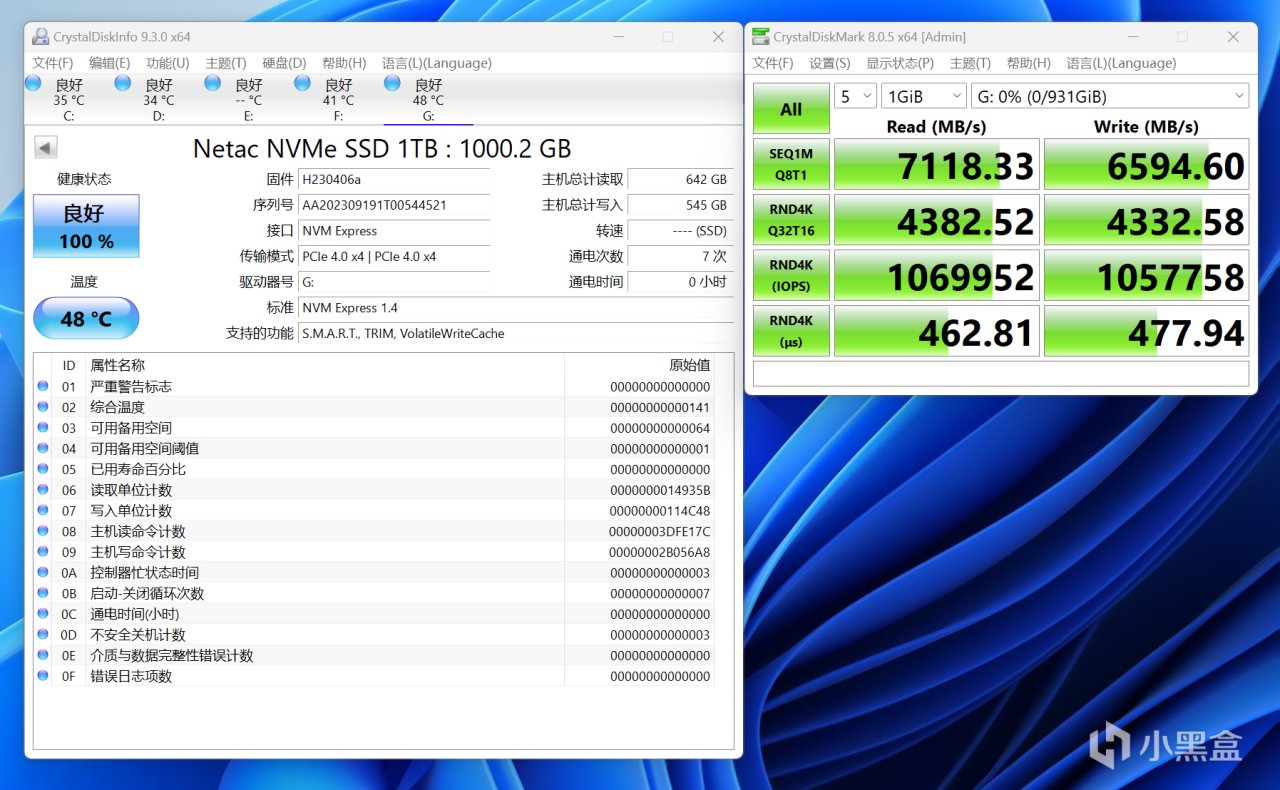The height and width of the screenshot is (790, 1280).
Task: Click the RND4K (IOPS) test button
Action: [x=791, y=275]
